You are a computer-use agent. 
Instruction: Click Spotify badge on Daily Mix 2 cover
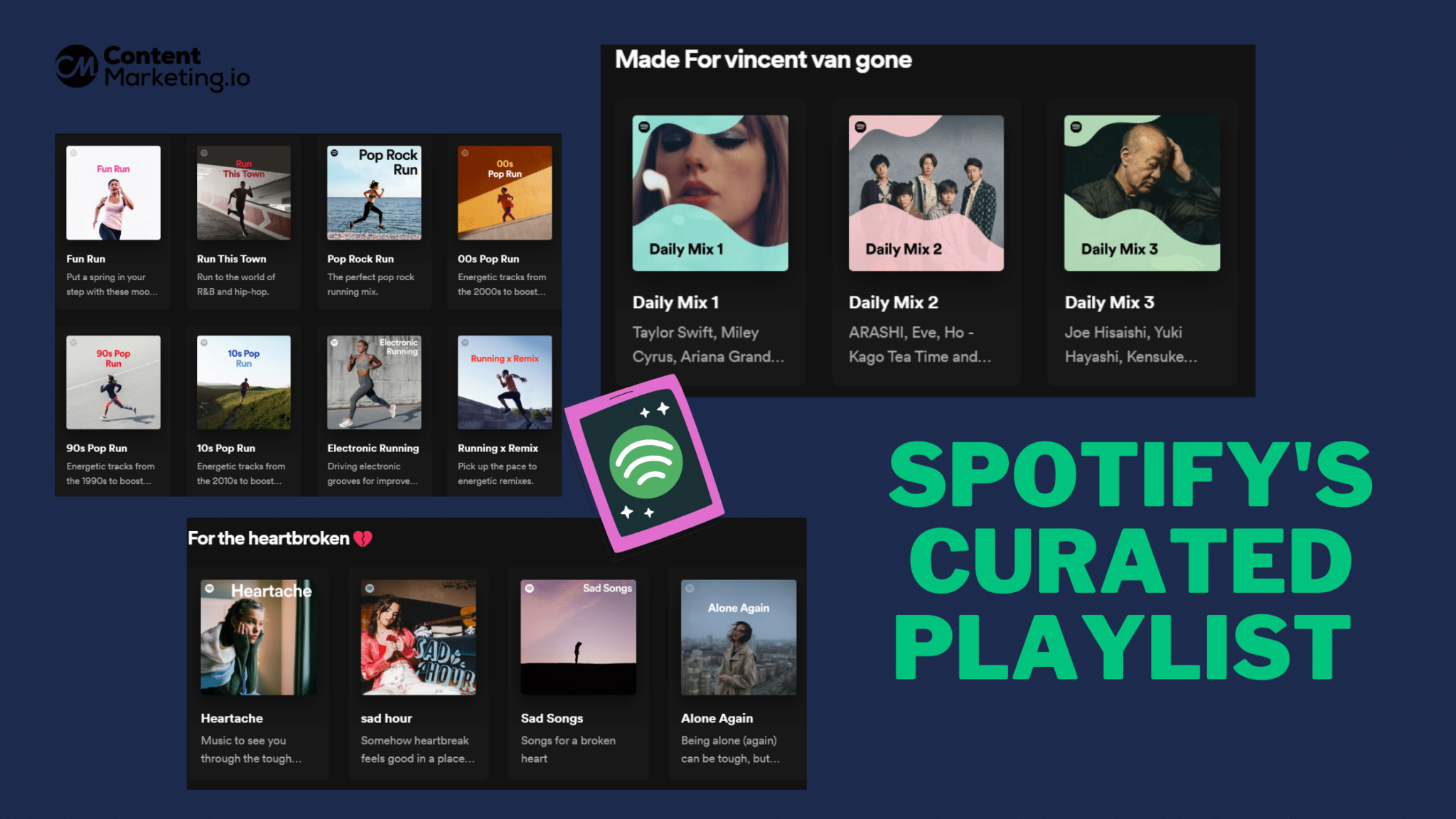point(860,127)
